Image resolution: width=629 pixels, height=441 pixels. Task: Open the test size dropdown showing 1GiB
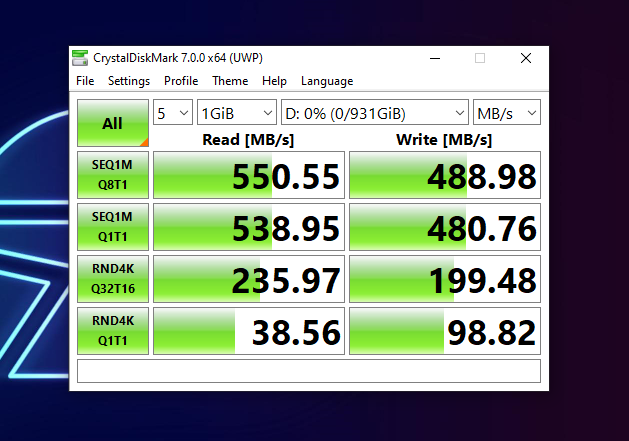237,113
